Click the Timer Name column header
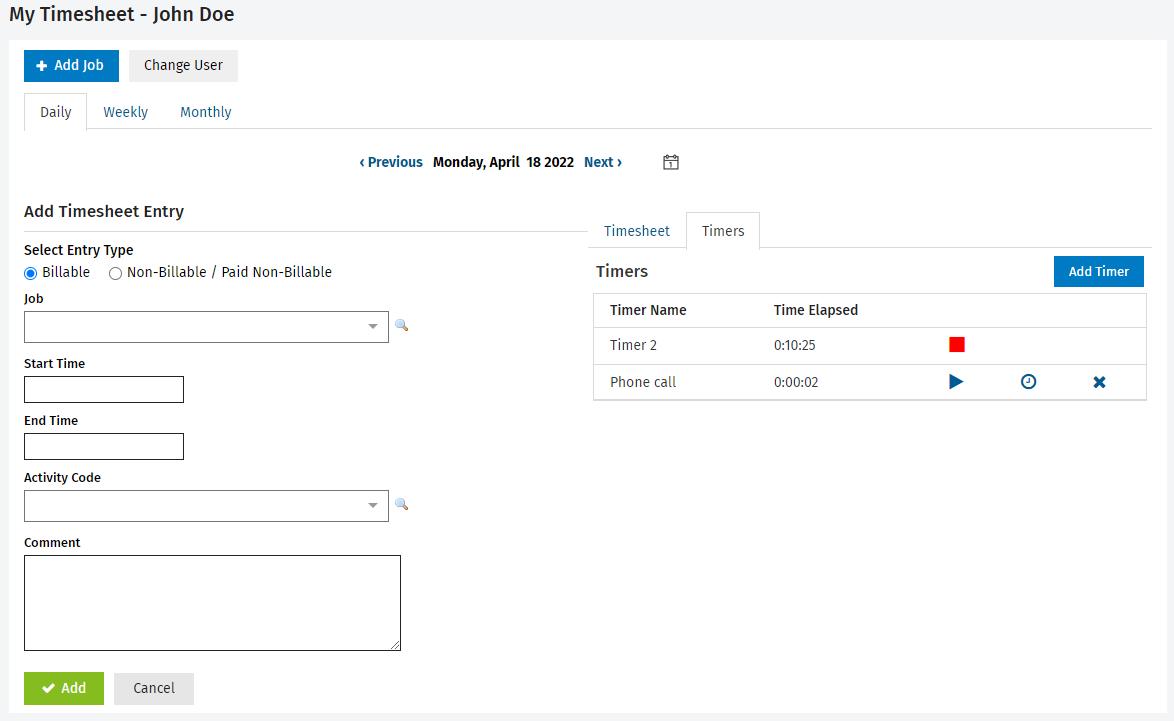1174x721 pixels. [648, 310]
